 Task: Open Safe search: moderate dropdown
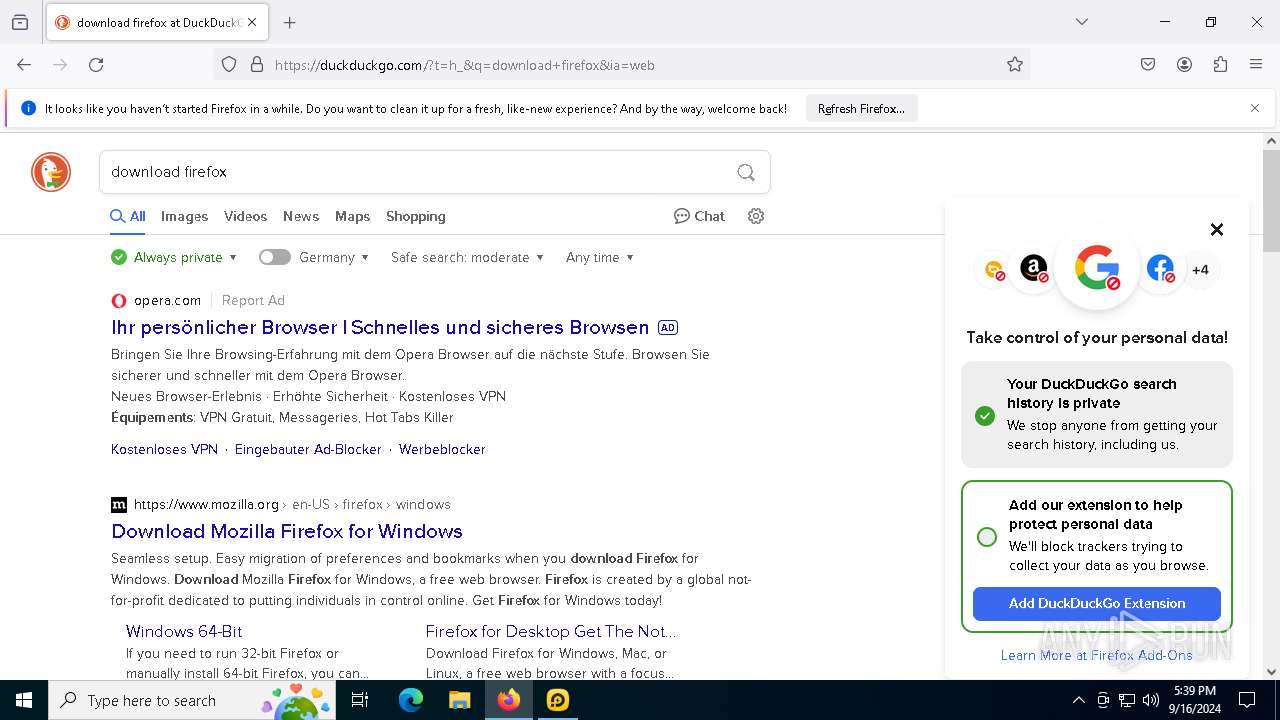click(467, 257)
